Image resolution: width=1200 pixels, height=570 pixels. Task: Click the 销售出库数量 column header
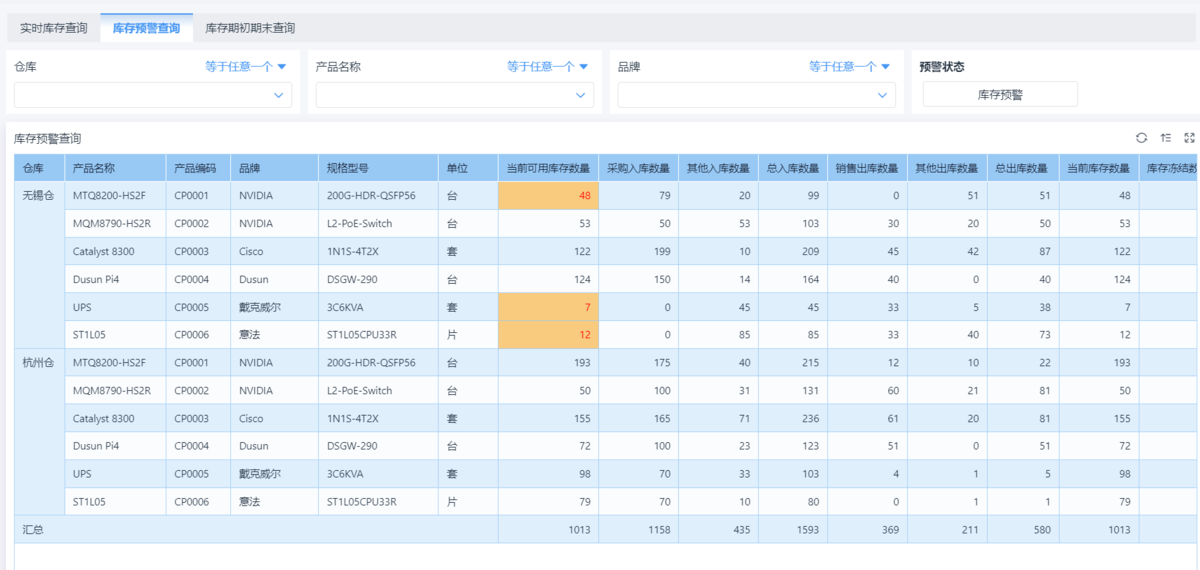(x=866, y=168)
